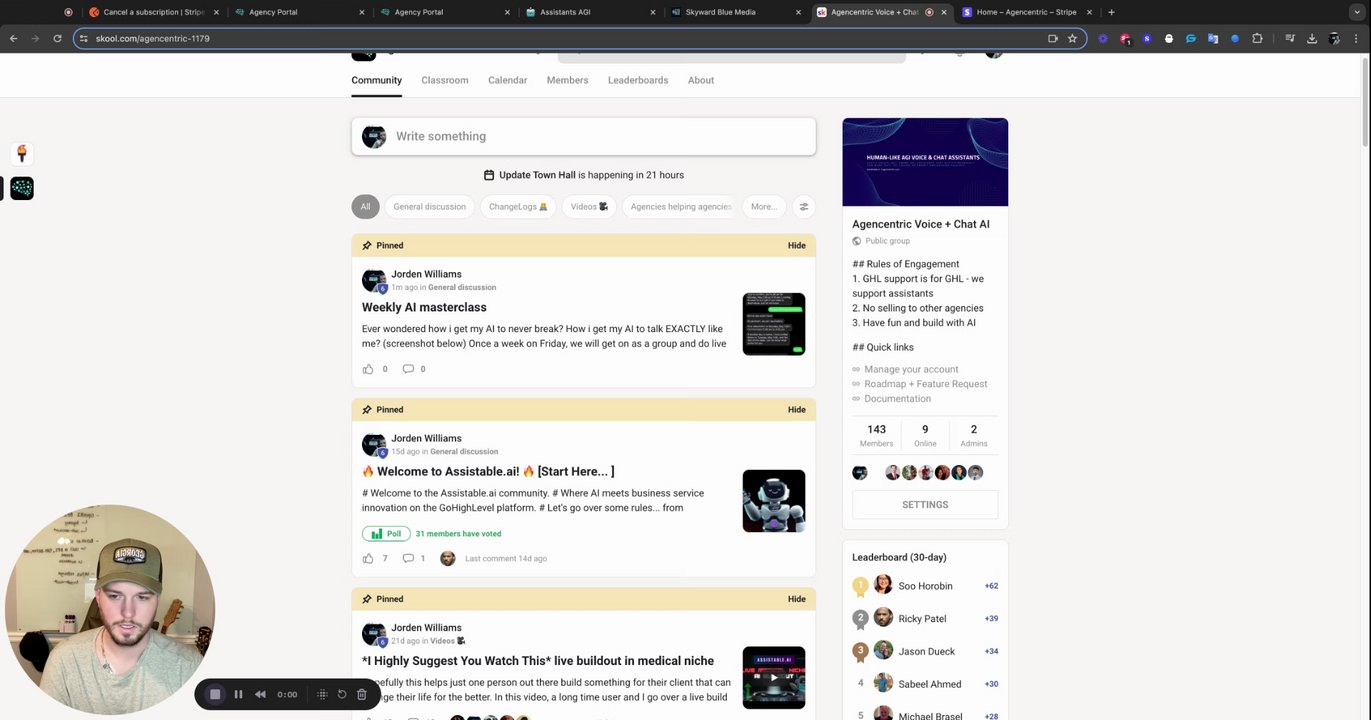The image size is (1371, 720).
Task: Open the dotted grid icon in the recorder bar
Action: pyautogui.click(x=322, y=694)
